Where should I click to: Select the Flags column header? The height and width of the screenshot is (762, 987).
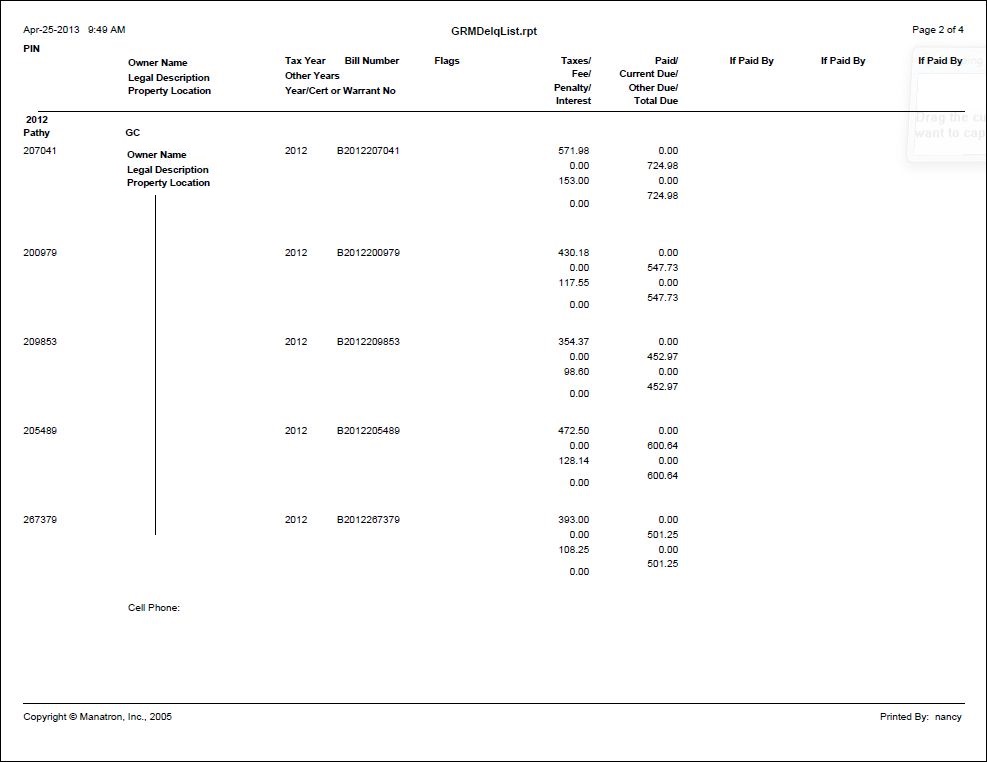(447, 61)
